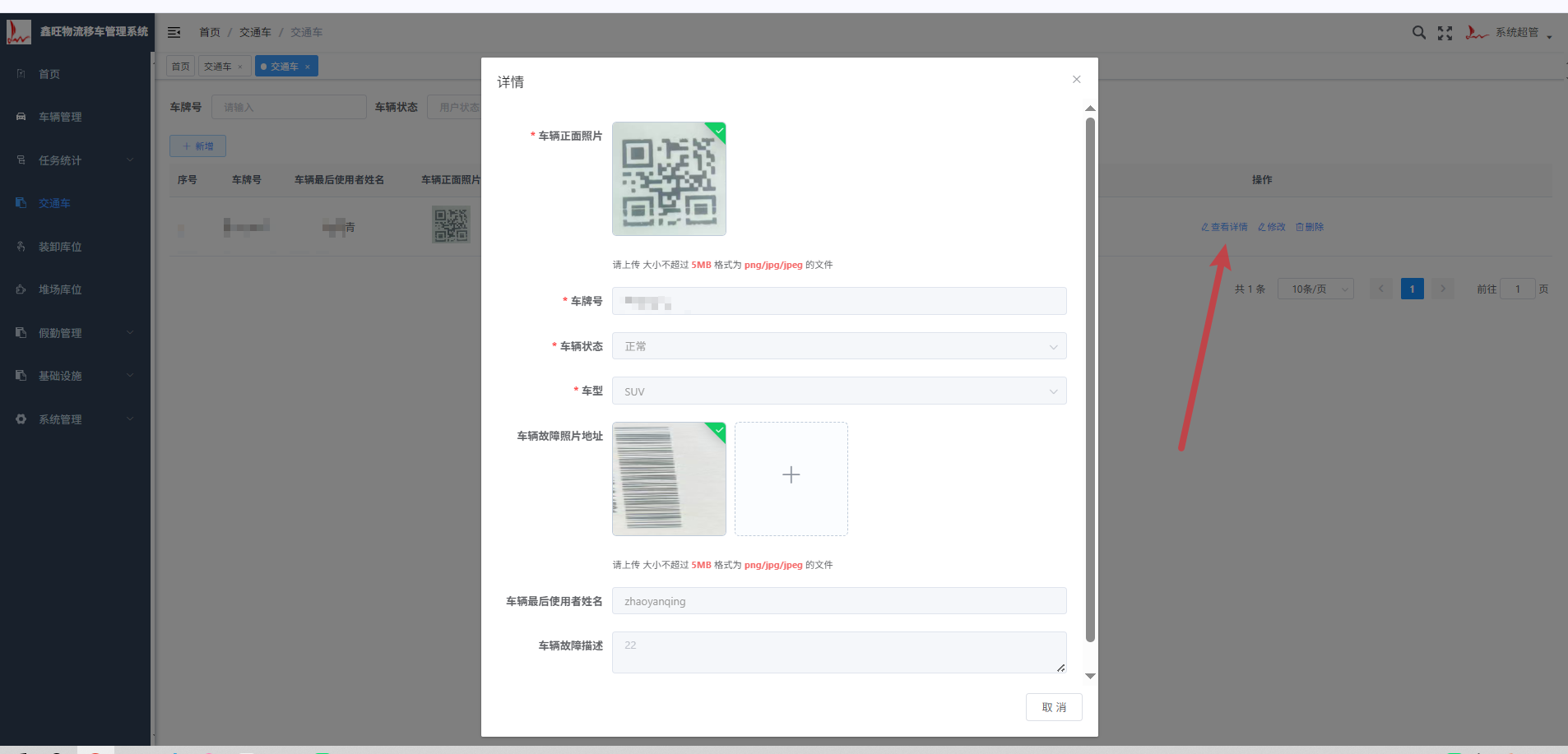The height and width of the screenshot is (754, 1568).
Task: Click the 序号 column header
Action: (x=188, y=180)
